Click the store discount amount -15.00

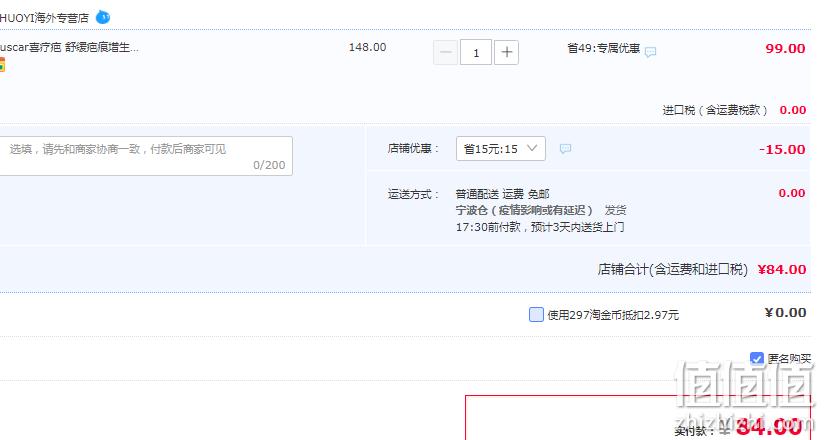coord(782,149)
